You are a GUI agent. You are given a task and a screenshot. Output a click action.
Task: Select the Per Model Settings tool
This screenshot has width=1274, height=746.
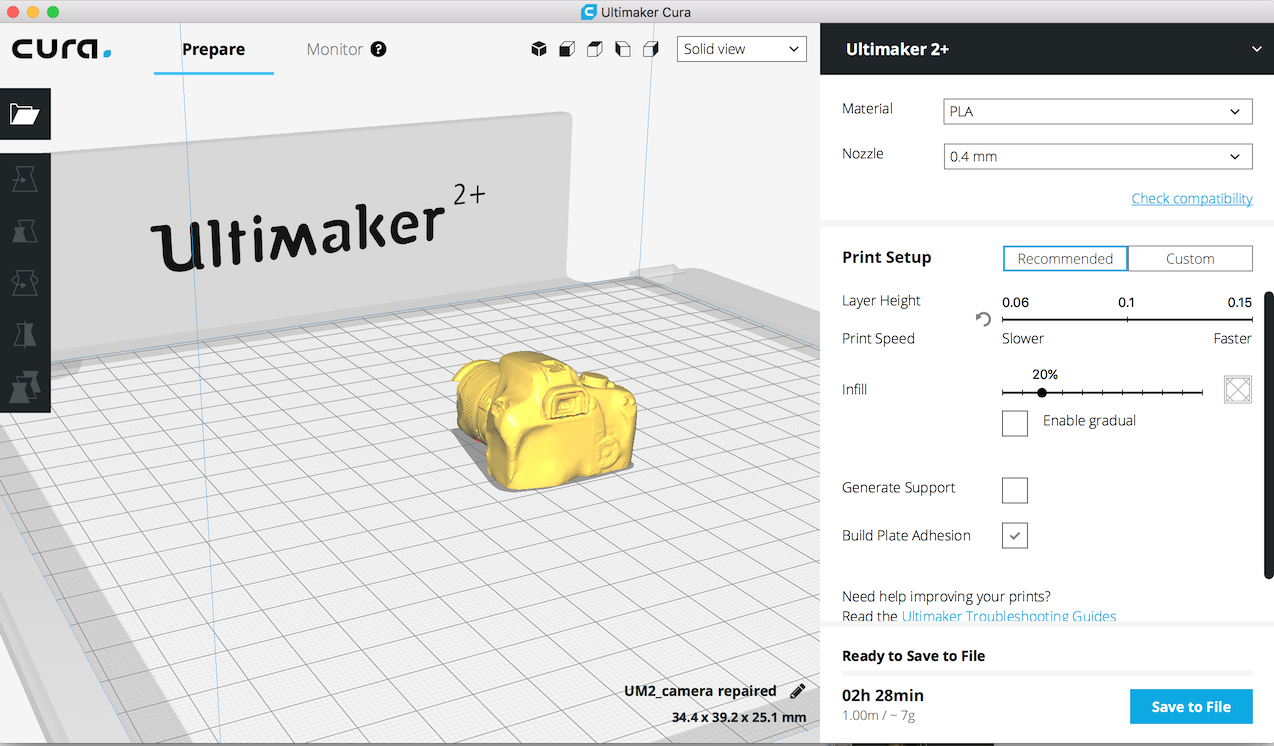tap(25, 386)
